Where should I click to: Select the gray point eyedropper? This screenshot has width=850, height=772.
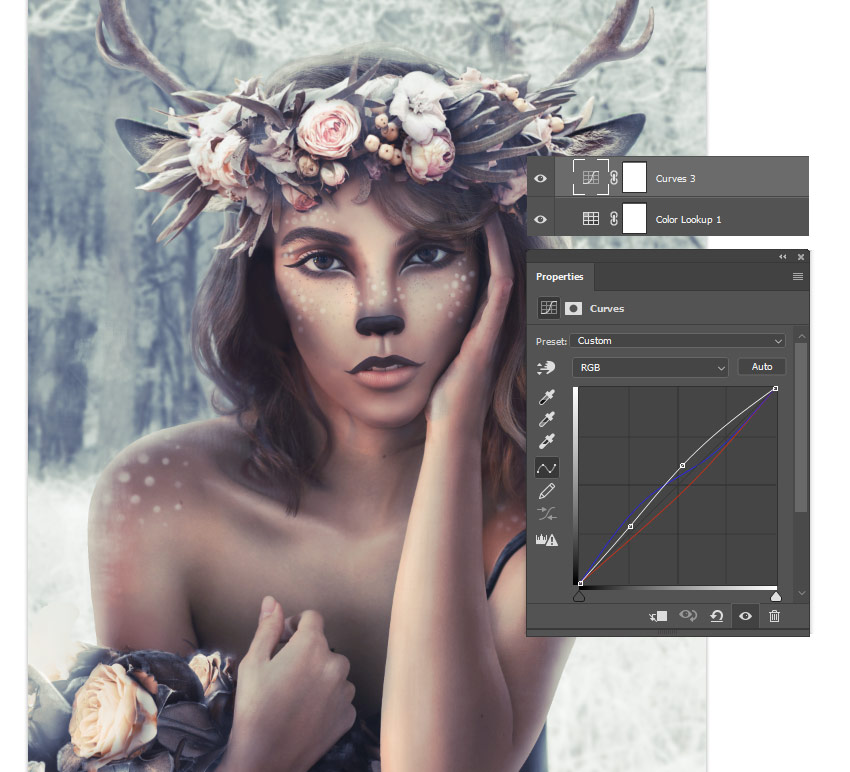pyautogui.click(x=546, y=420)
